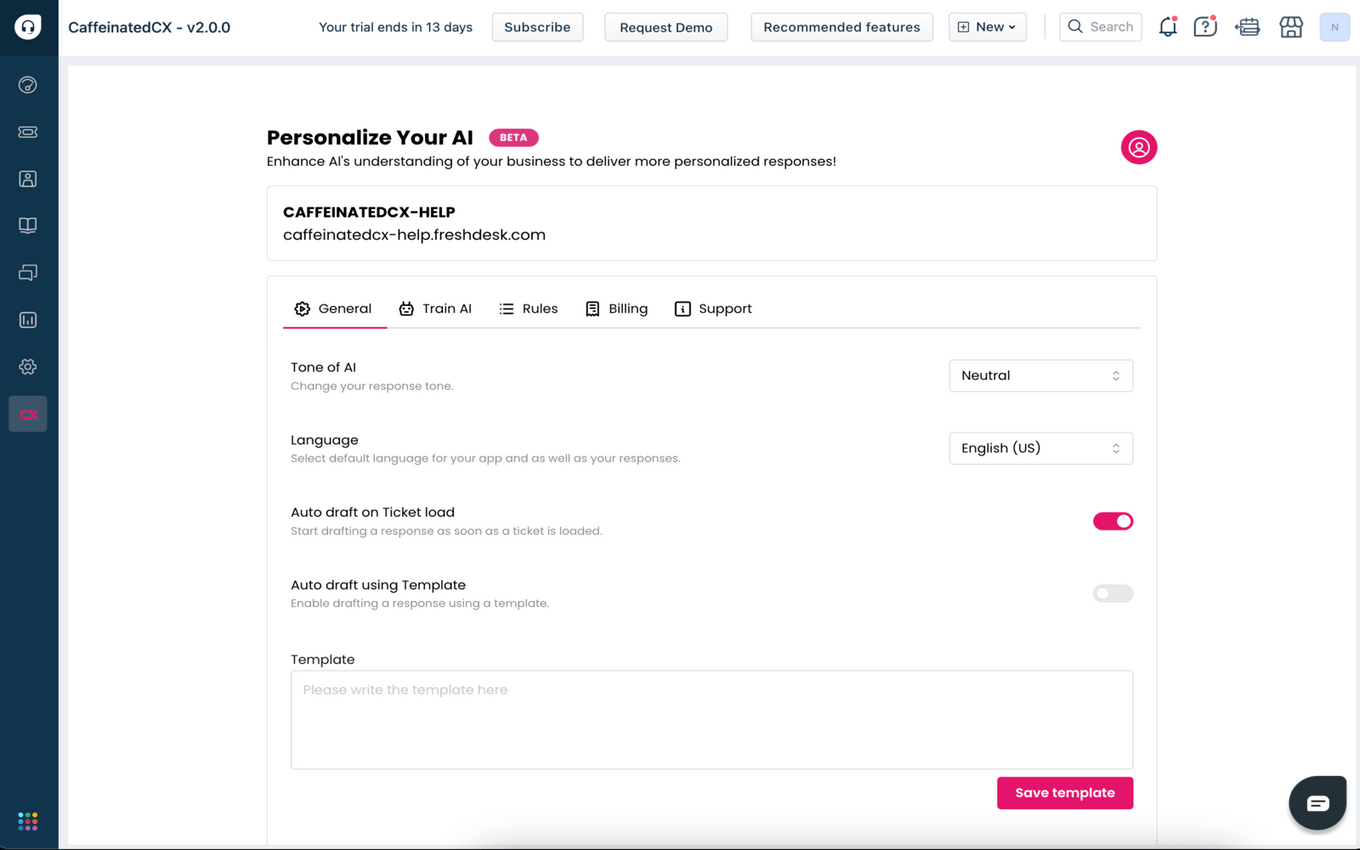Open the Billing tab
The image size is (1360, 850).
(616, 309)
